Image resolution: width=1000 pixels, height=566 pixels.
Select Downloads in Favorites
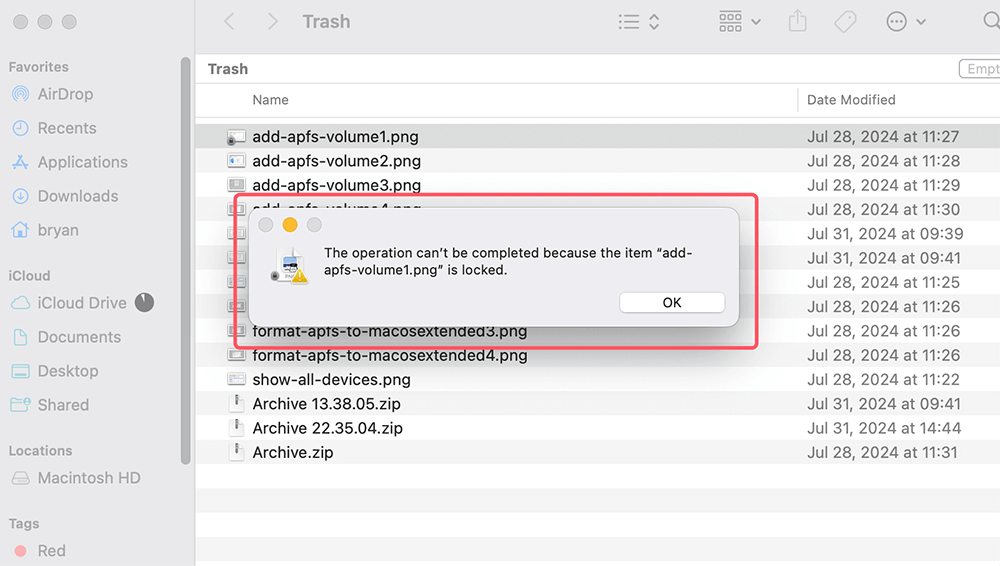click(77, 196)
